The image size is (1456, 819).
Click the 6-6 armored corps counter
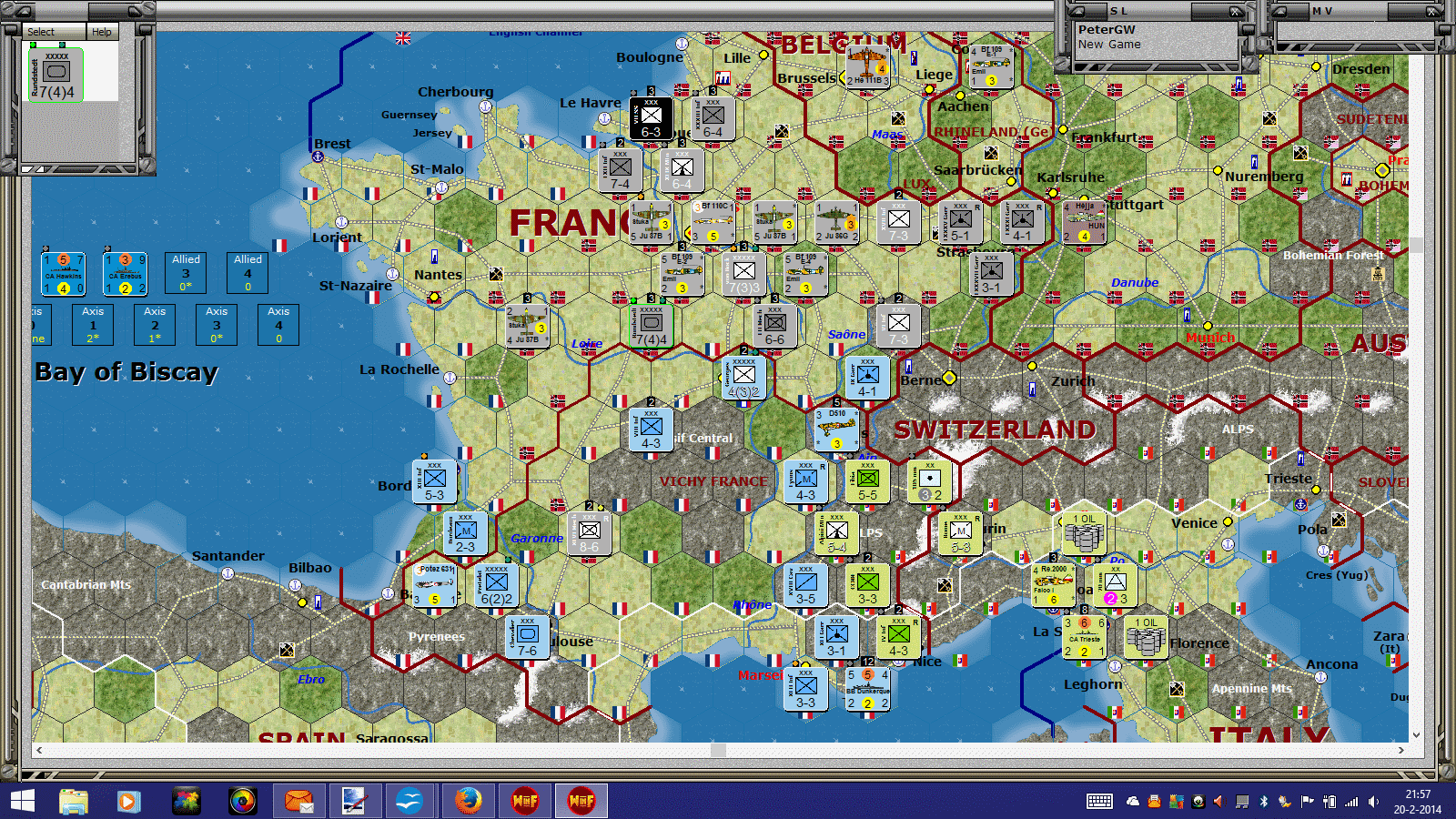pos(775,326)
